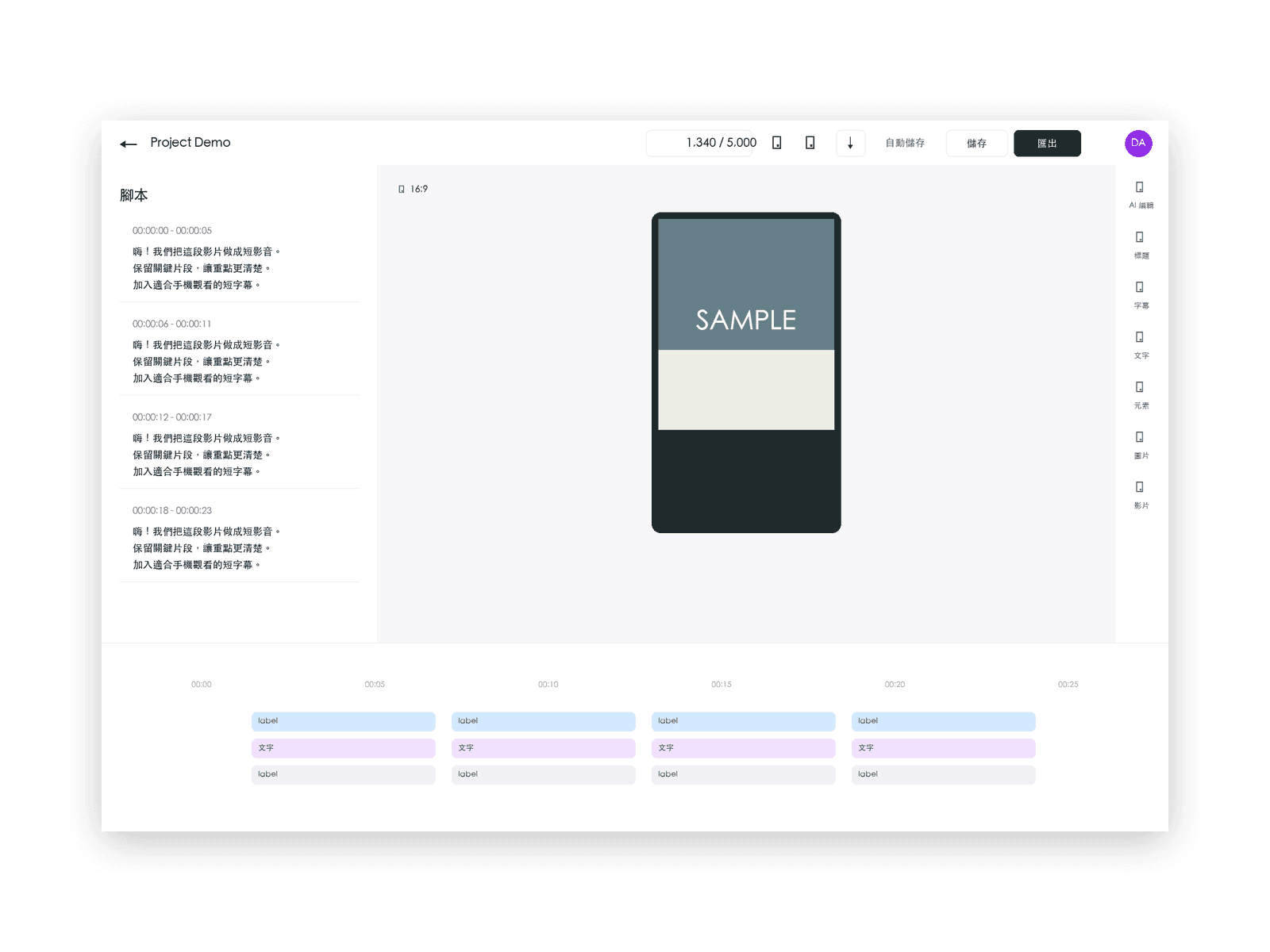
Task: Select the purple 文字 clip under the 00:05 marker
Action: [x=344, y=748]
